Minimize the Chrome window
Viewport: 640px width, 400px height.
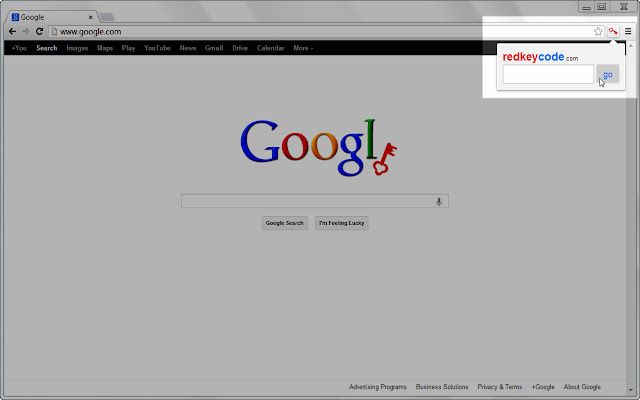click(x=587, y=7)
